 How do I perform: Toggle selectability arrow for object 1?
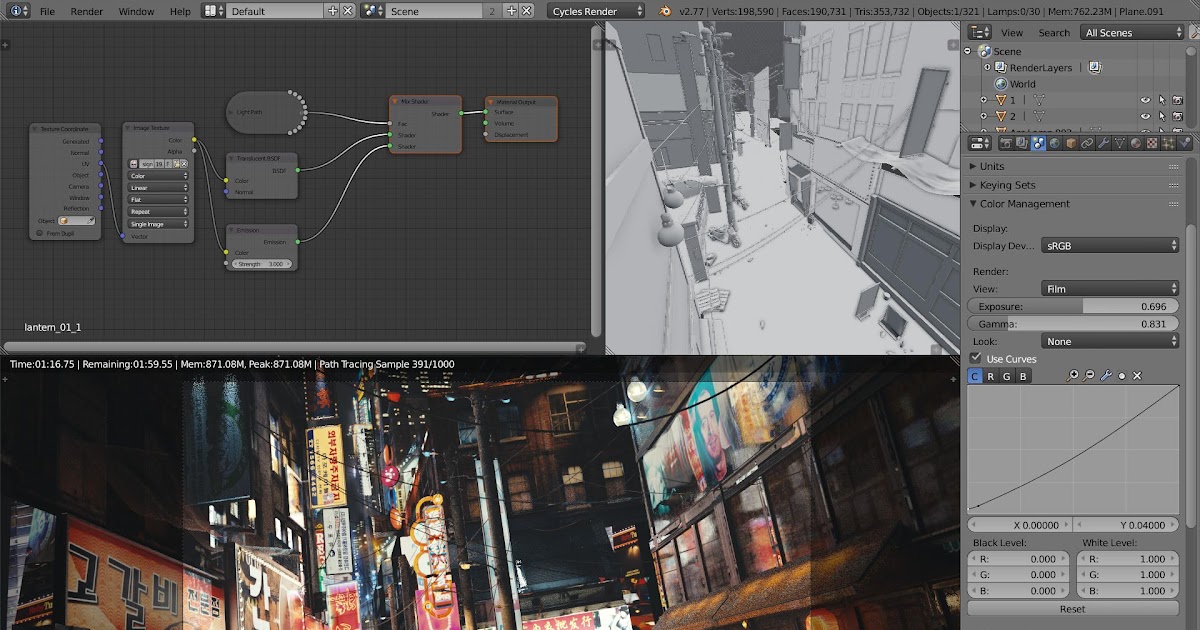pos(1162,100)
